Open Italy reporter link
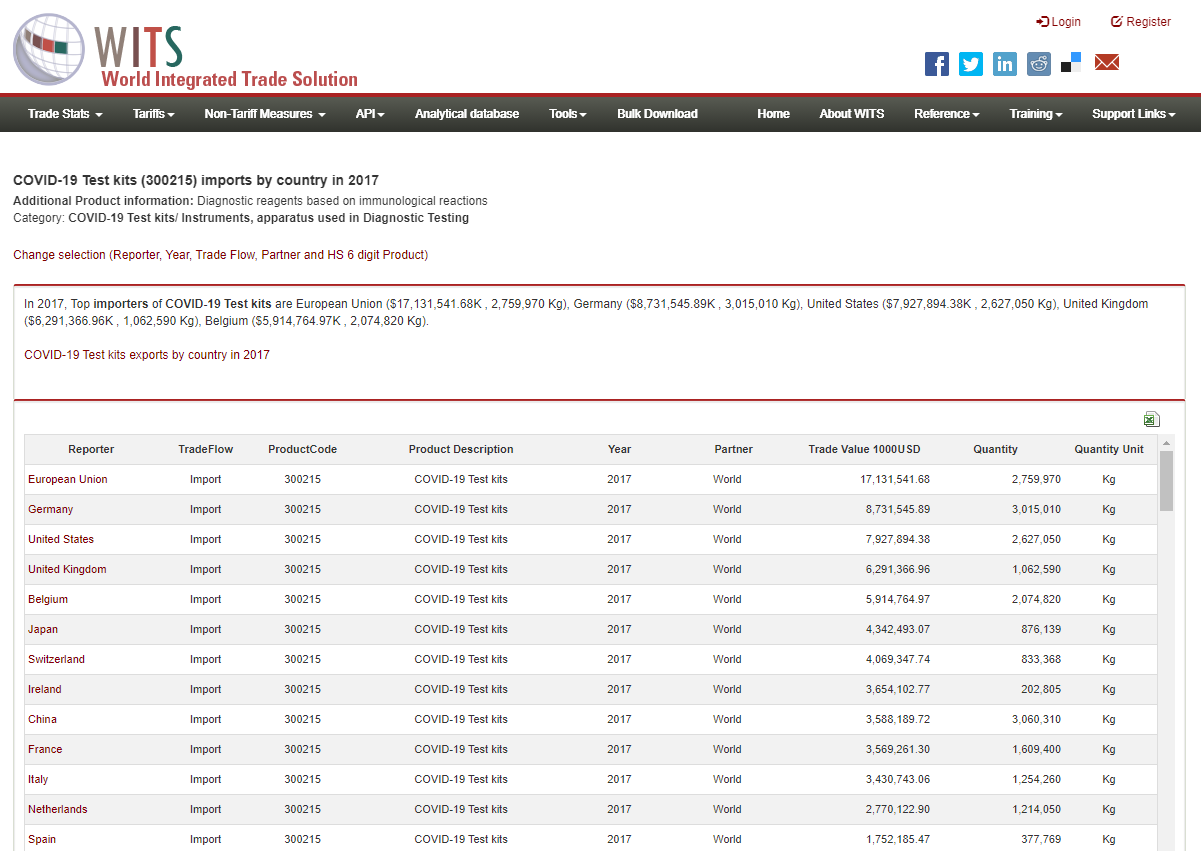Image resolution: width=1201 pixels, height=851 pixels. [x=38, y=779]
